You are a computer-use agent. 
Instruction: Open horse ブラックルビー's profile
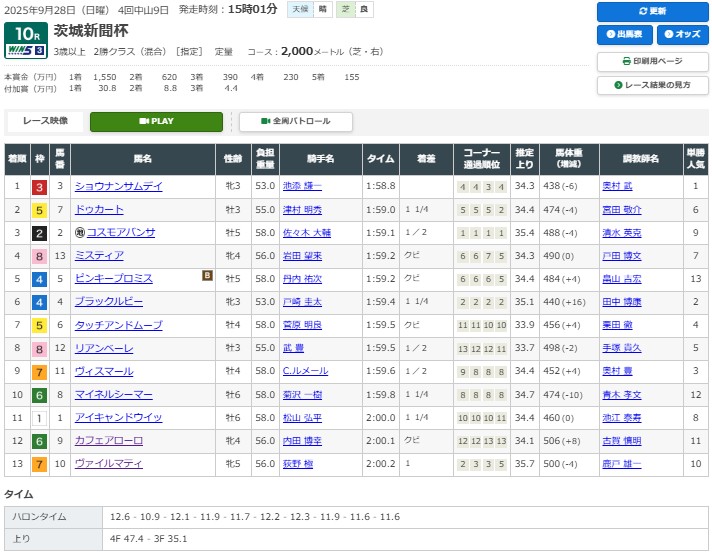pyautogui.click(x=108, y=302)
